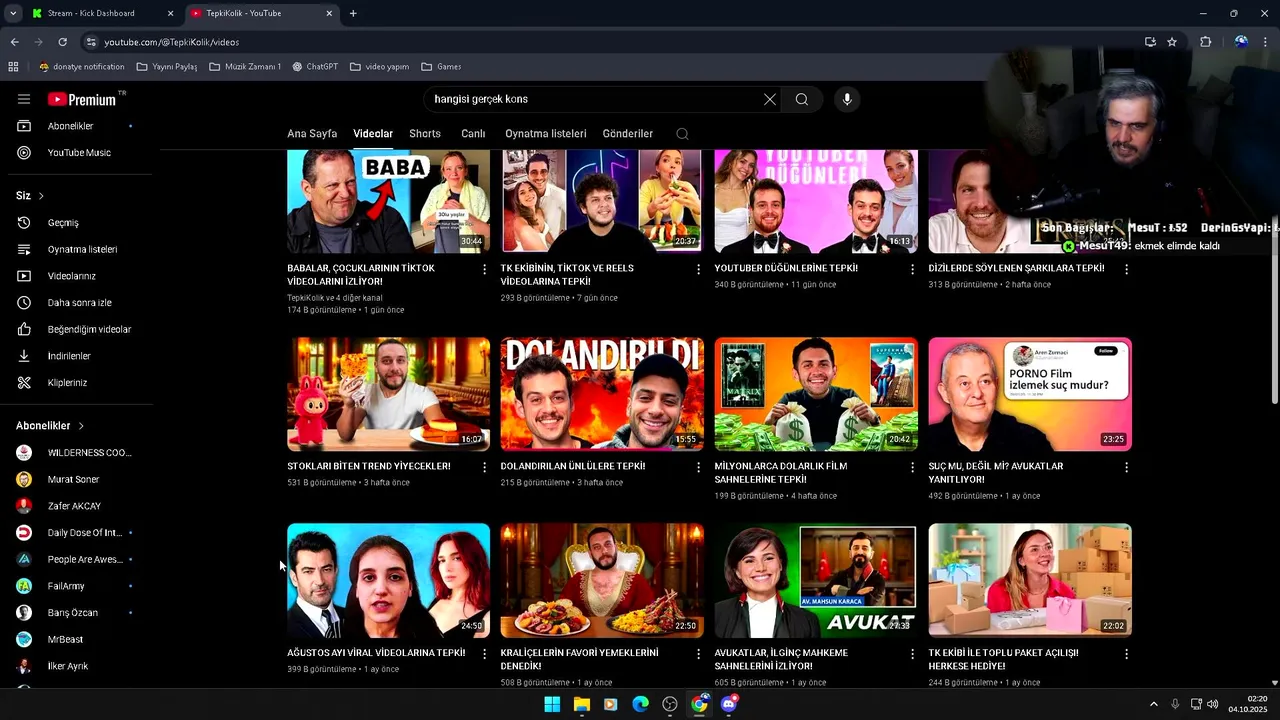Image resolution: width=1280 pixels, height=720 pixels.
Task: Open ChatGPT bookmark
Action: pos(315,67)
